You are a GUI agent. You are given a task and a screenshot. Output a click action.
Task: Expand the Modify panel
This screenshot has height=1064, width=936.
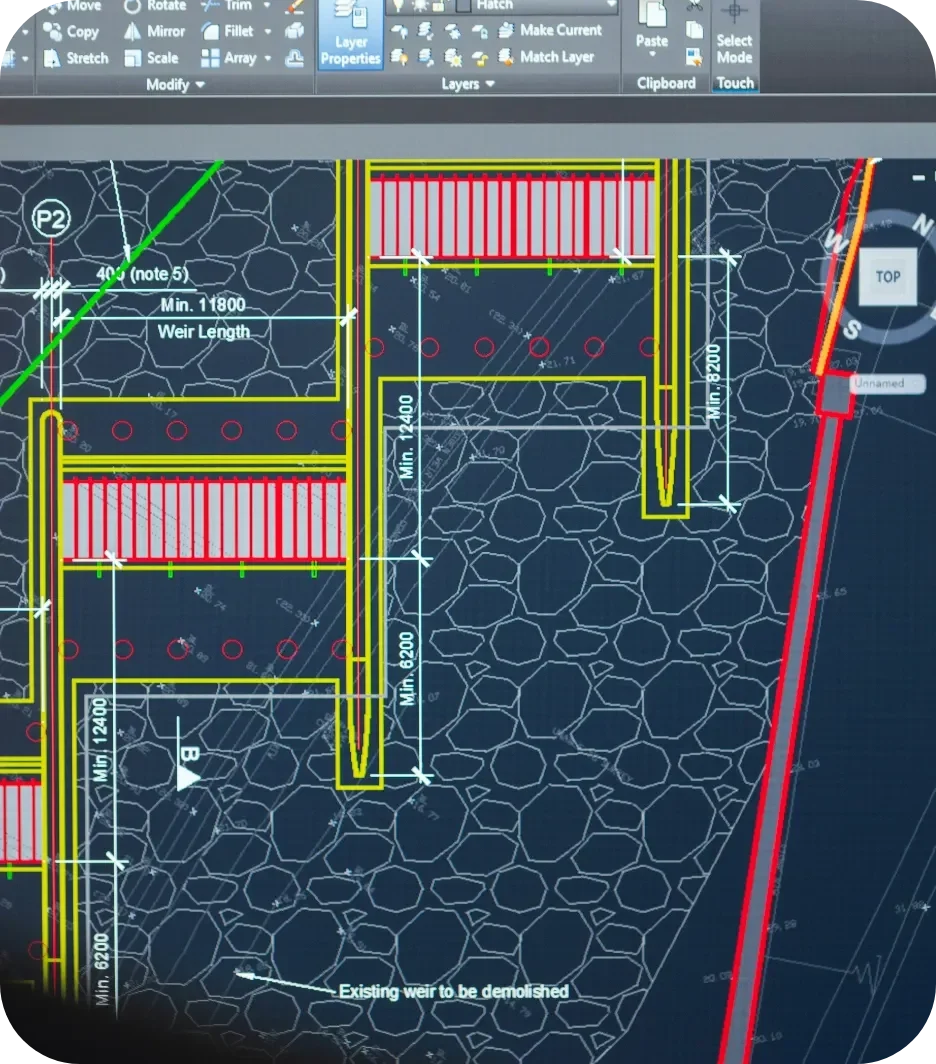175,85
